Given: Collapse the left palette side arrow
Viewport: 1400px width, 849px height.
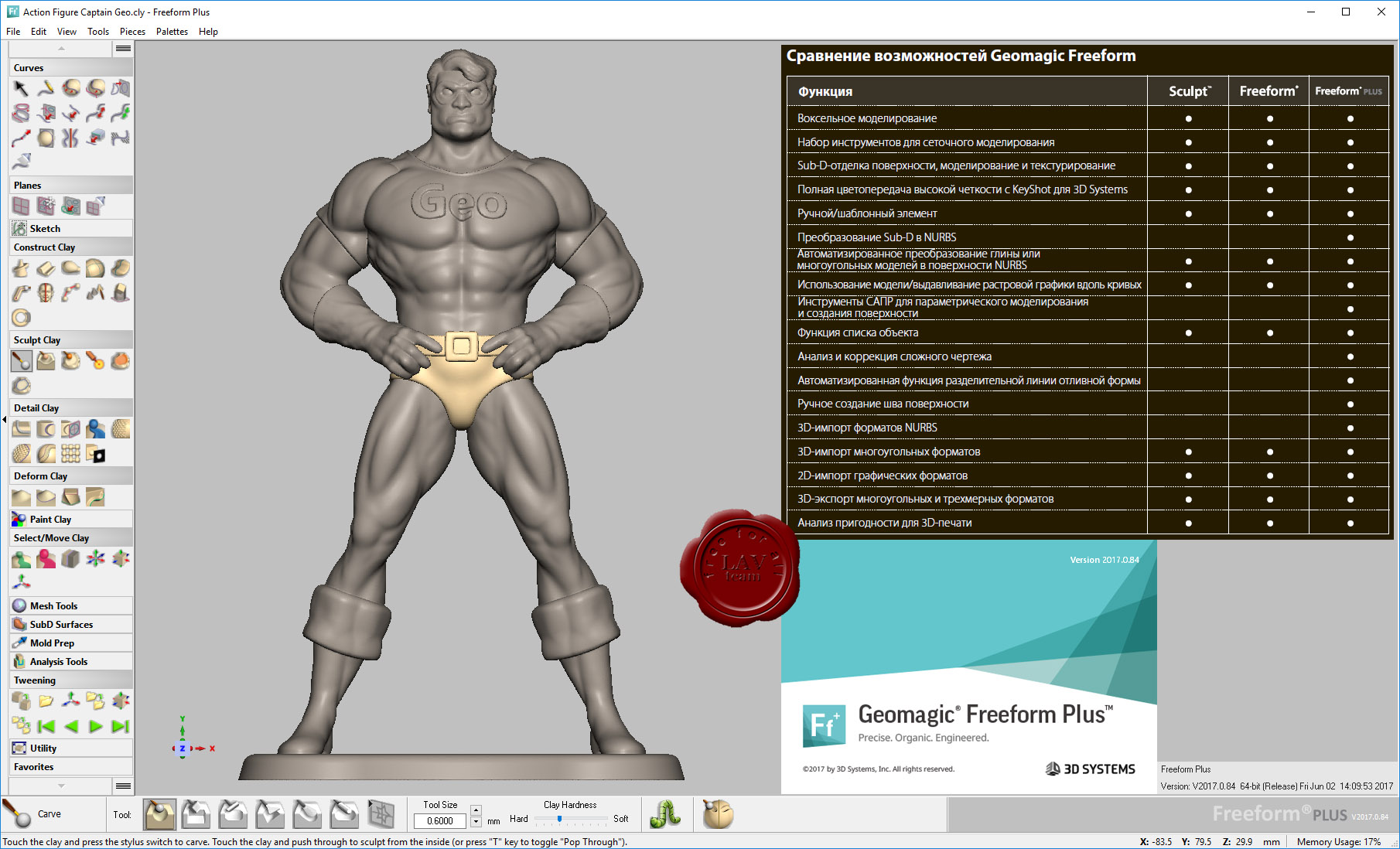Looking at the screenshot, I should pos(4,419).
